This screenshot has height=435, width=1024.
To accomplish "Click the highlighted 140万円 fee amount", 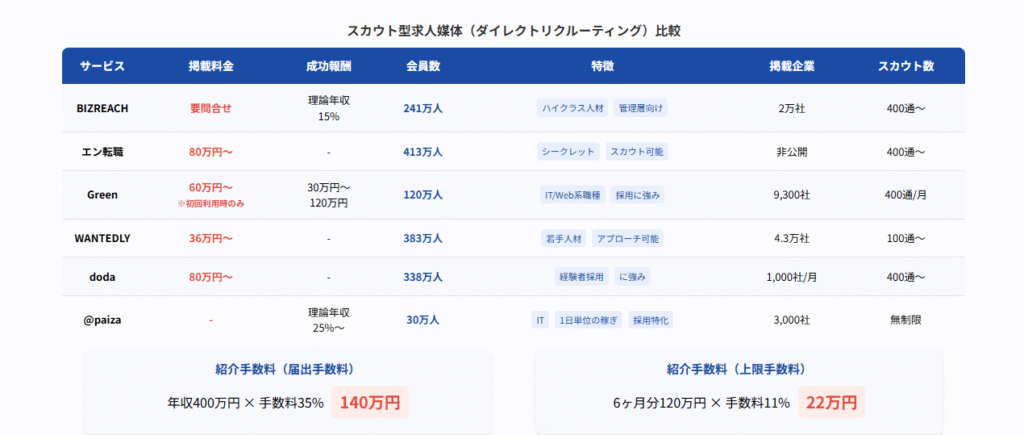I will pyautogui.click(x=370, y=403).
